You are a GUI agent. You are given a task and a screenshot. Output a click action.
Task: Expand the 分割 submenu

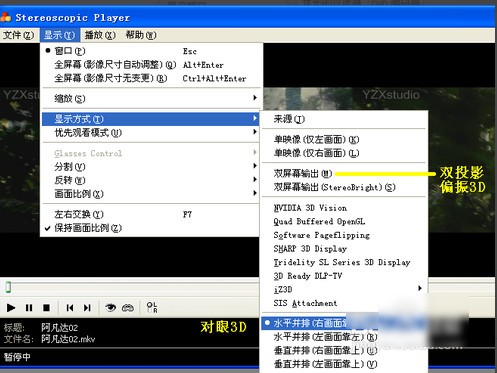point(151,166)
